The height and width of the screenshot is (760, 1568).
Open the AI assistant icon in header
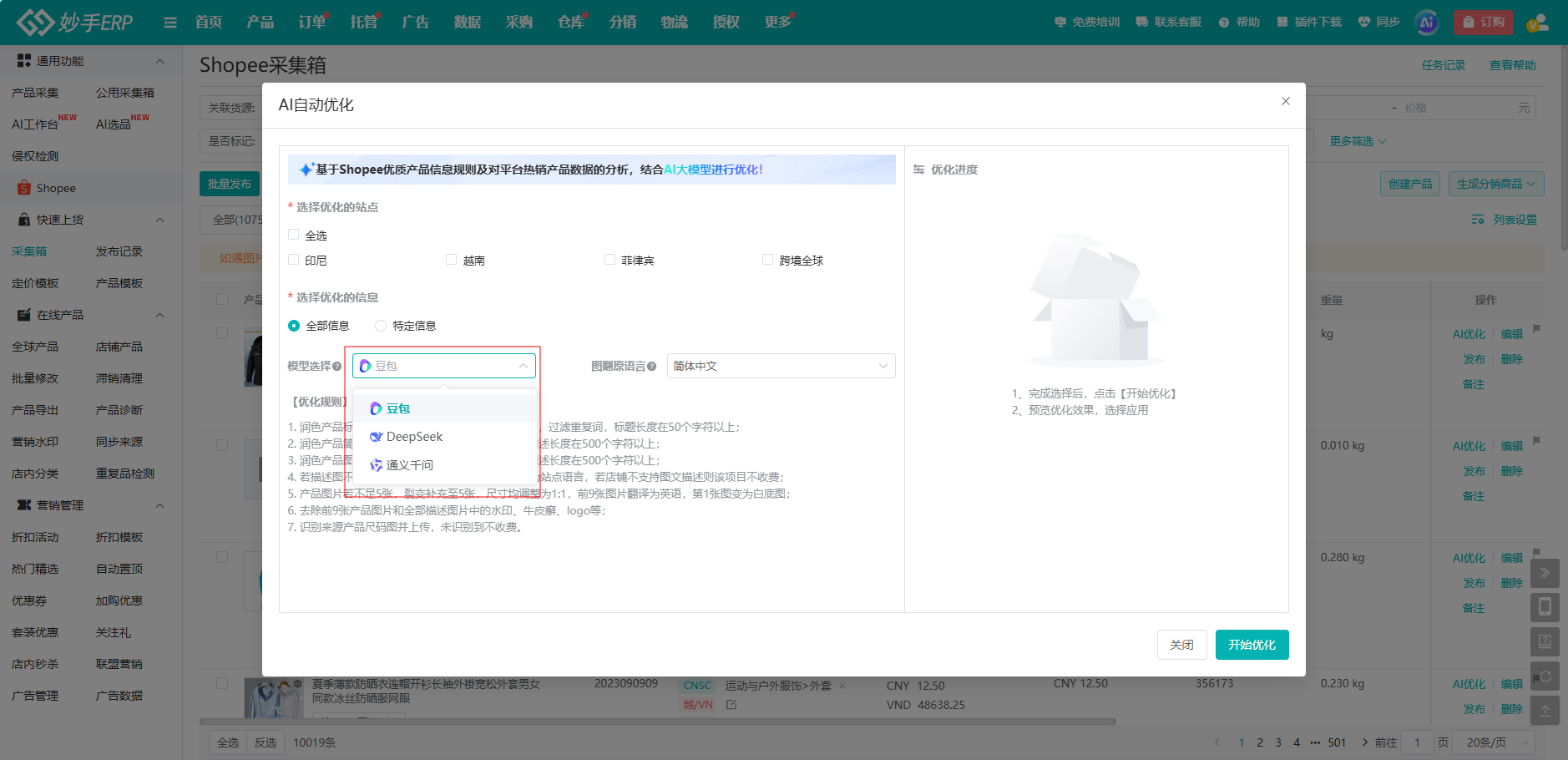tap(1427, 23)
